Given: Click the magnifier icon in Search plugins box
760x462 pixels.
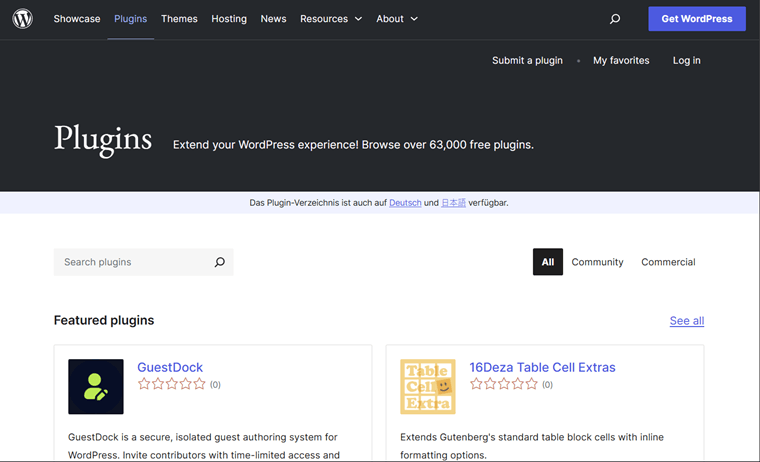Looking at the screenshot, I should click(220, 262).
